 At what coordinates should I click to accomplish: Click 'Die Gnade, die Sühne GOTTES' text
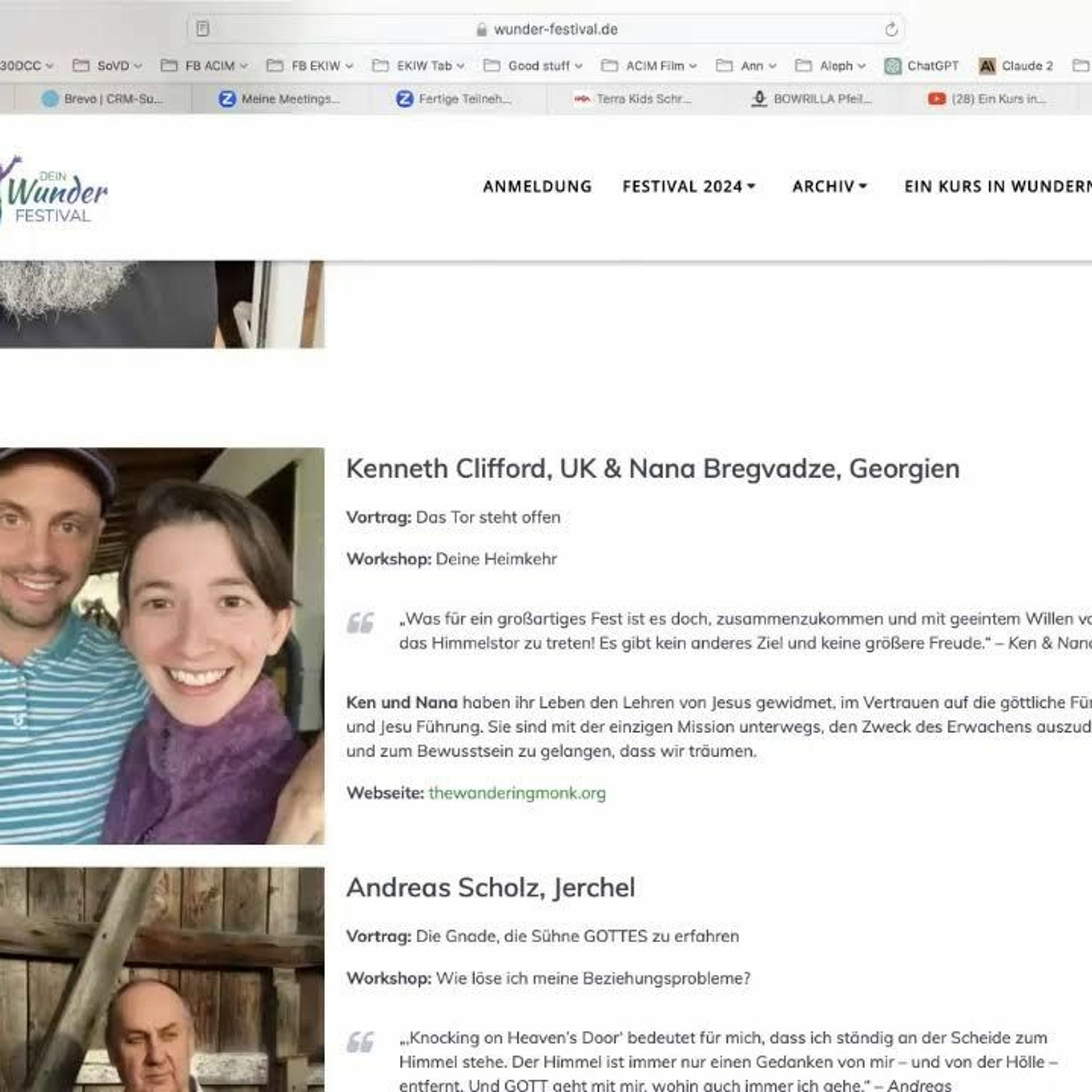pos(531,937)
